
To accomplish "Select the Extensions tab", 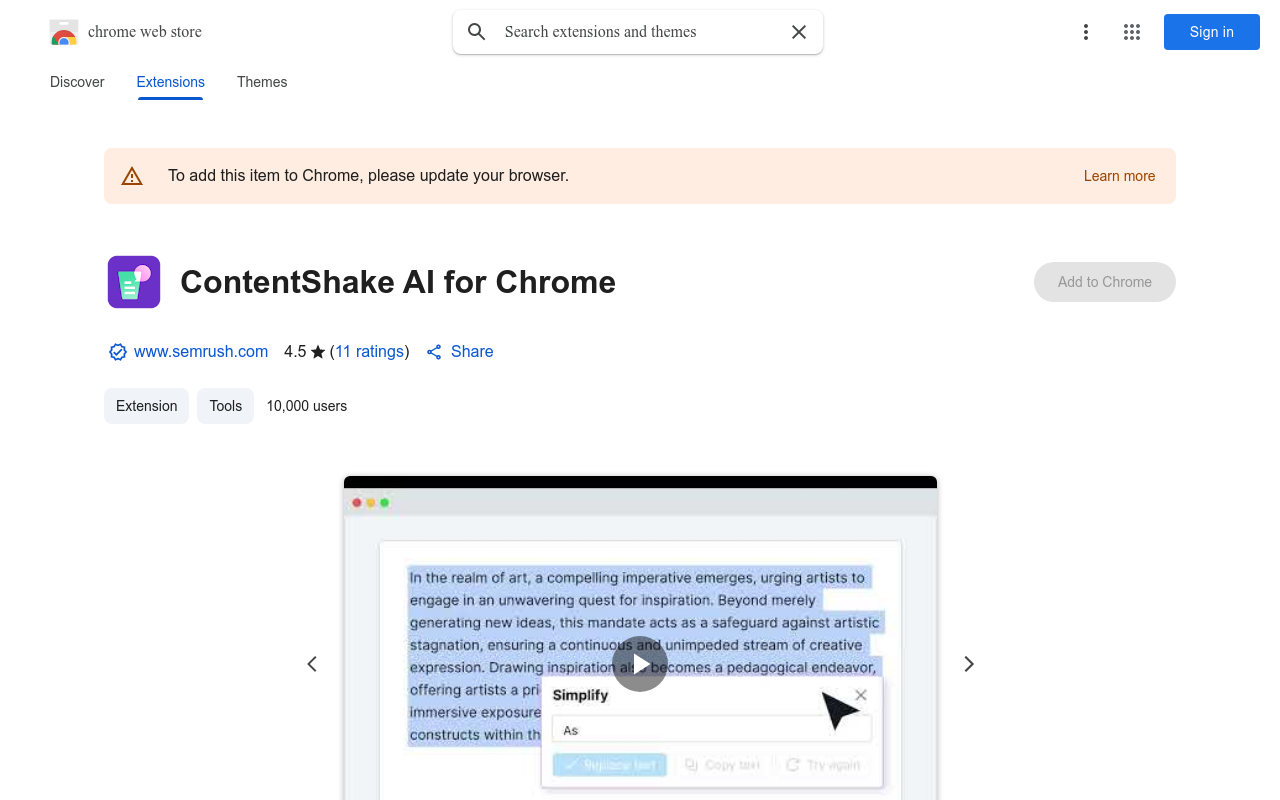I will [171, 82].
